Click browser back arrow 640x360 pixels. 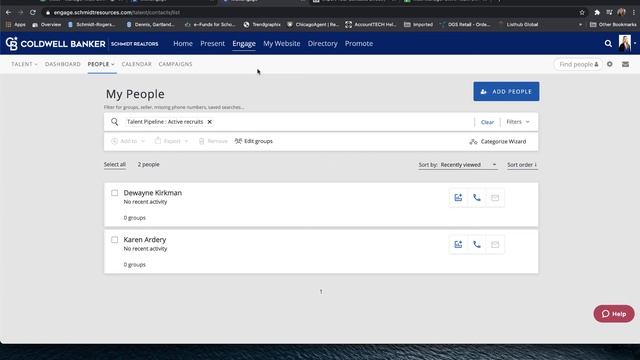coord(8,12)
